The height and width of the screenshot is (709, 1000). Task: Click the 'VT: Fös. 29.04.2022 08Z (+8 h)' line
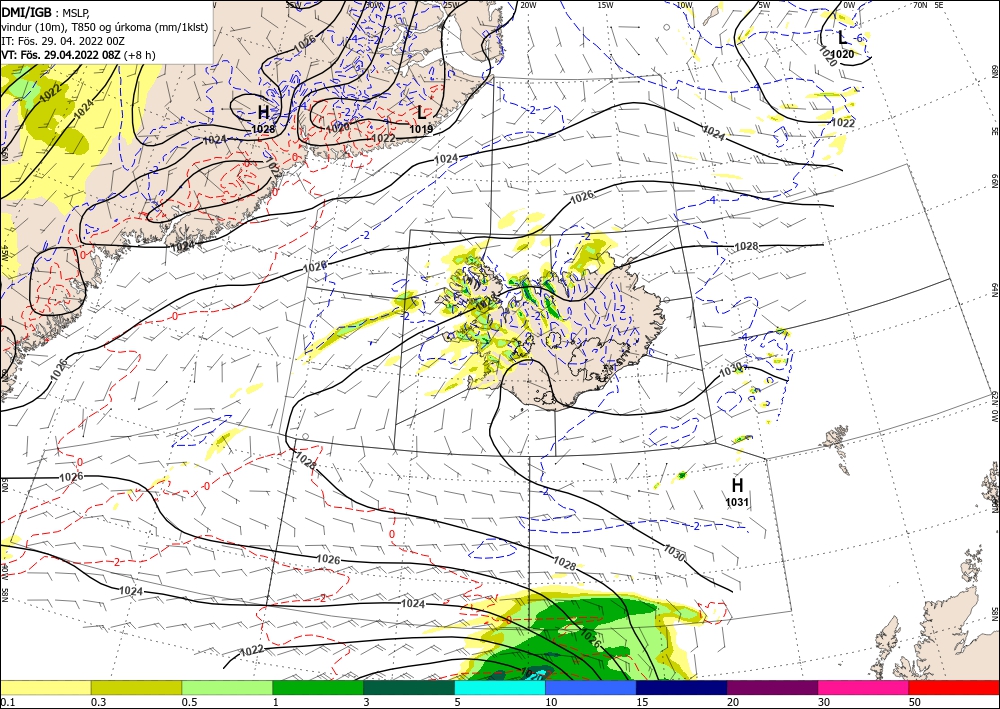point(78,55)
